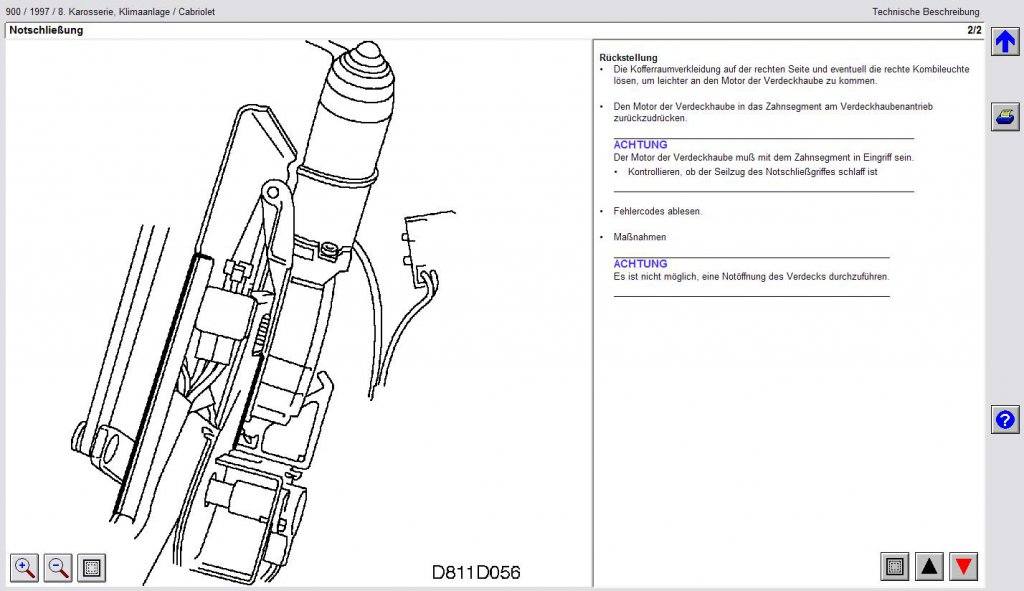Click the sentence about 'Kofferraumverkleidung auf der rechten Seite'
The width and height of the screenshot is (1024, 591).
click(x=791, y=75)
